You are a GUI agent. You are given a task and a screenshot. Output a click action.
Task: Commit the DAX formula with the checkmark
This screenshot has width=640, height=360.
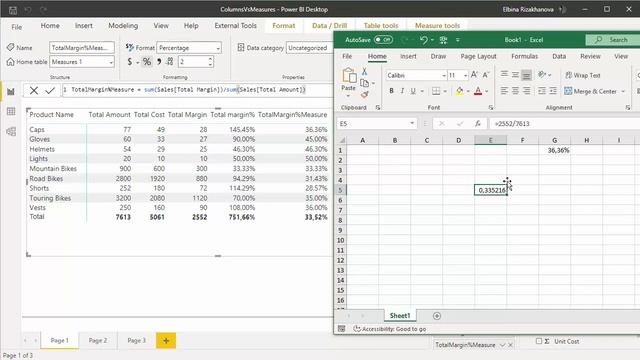click(x=50, y=90)
